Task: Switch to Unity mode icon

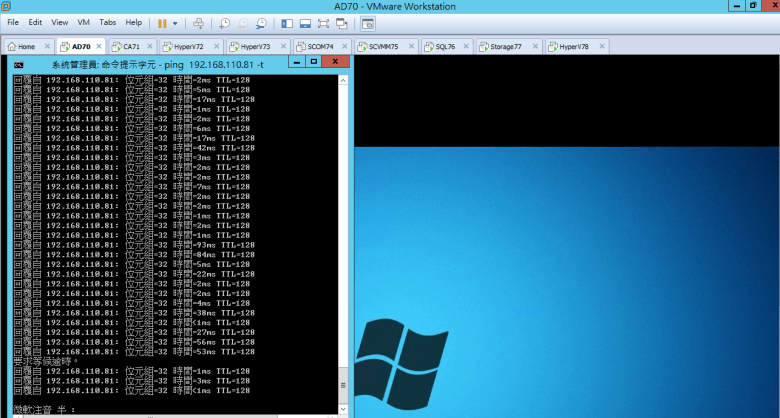Action: [x=341, y=22]
